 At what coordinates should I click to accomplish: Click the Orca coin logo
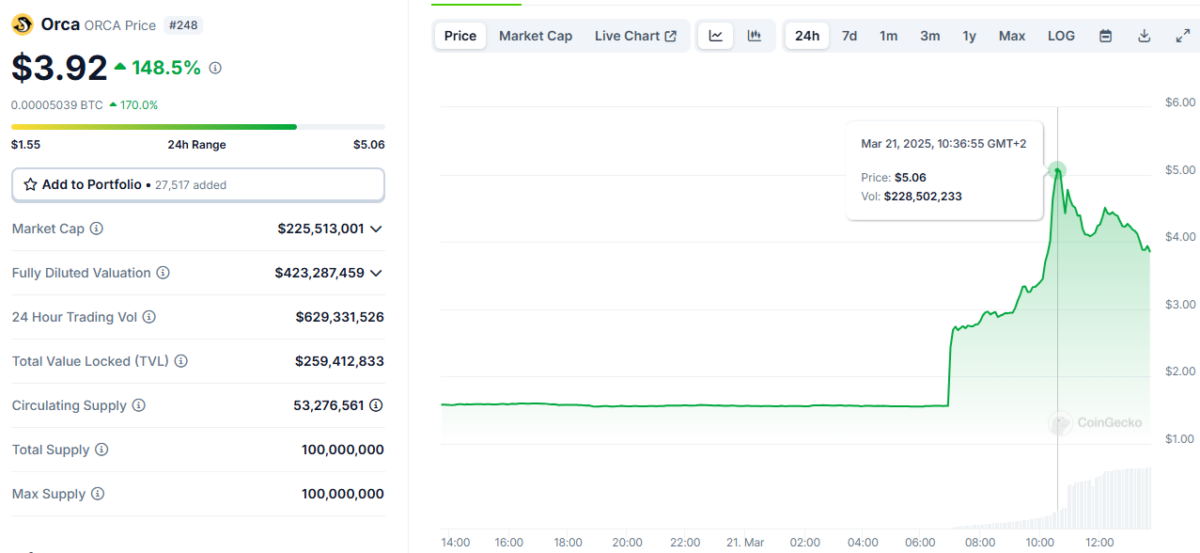(22, 24)
